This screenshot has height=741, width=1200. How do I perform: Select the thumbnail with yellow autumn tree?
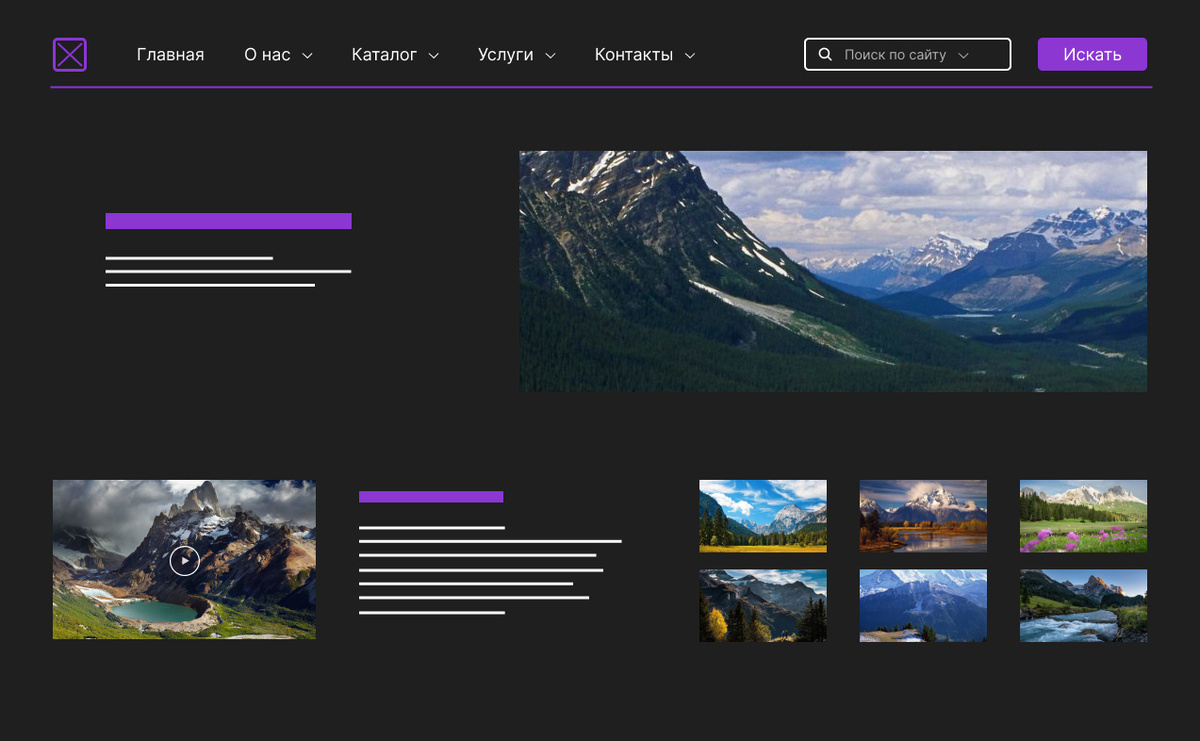click(763, 606)
